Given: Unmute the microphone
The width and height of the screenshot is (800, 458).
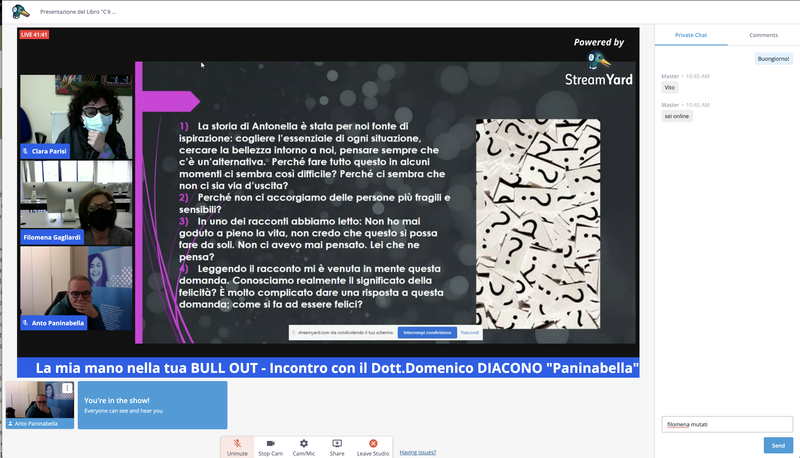Looking at the screenshot, I should 237,447.
